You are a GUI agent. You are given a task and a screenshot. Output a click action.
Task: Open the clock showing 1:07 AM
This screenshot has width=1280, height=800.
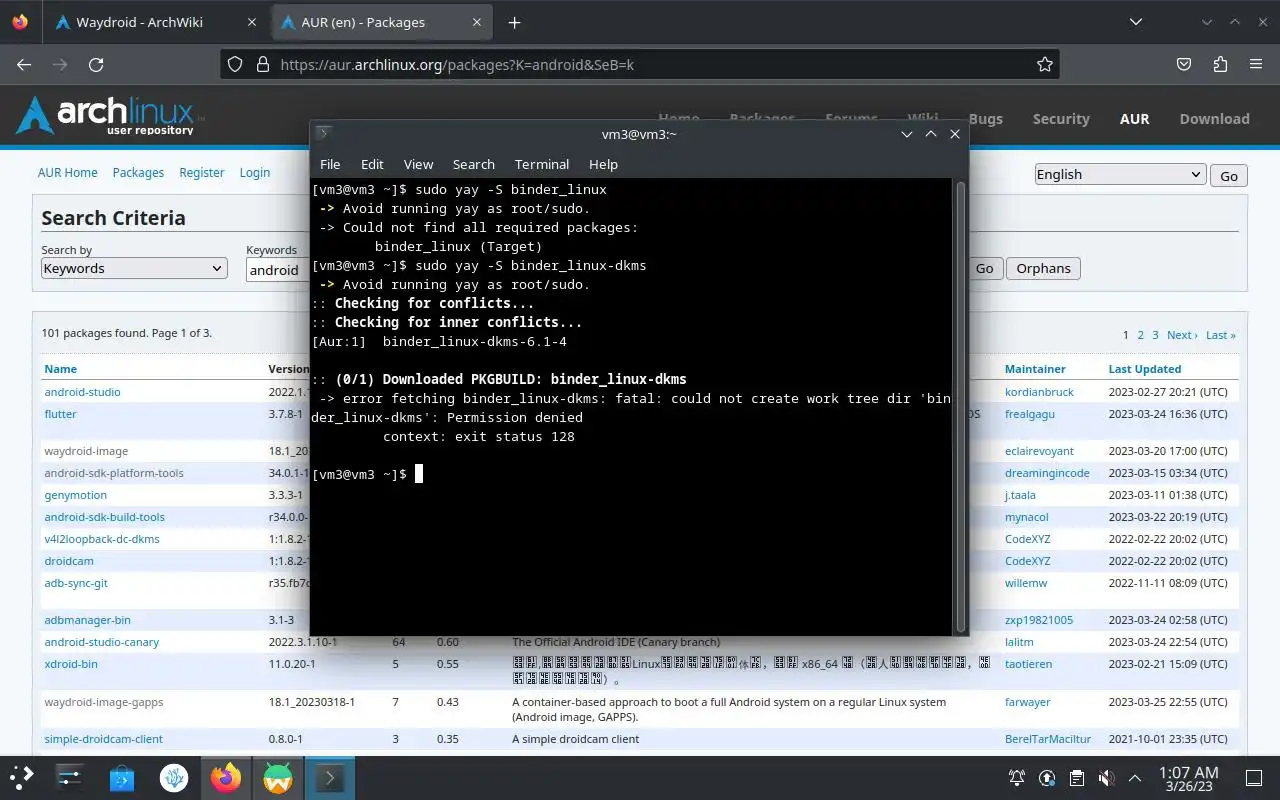(x=1188, y=777)
